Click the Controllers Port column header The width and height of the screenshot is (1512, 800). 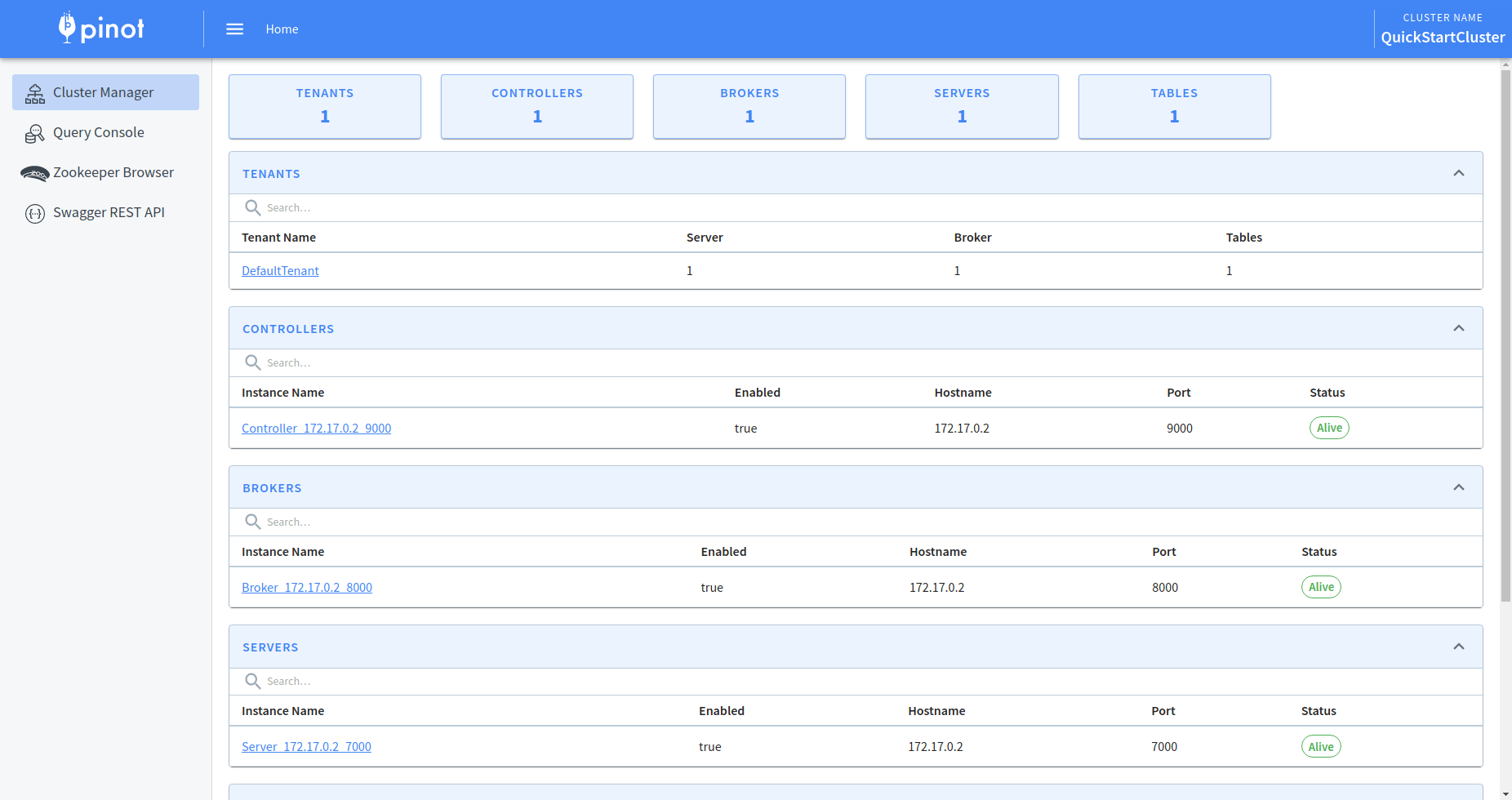[1179, 393]
